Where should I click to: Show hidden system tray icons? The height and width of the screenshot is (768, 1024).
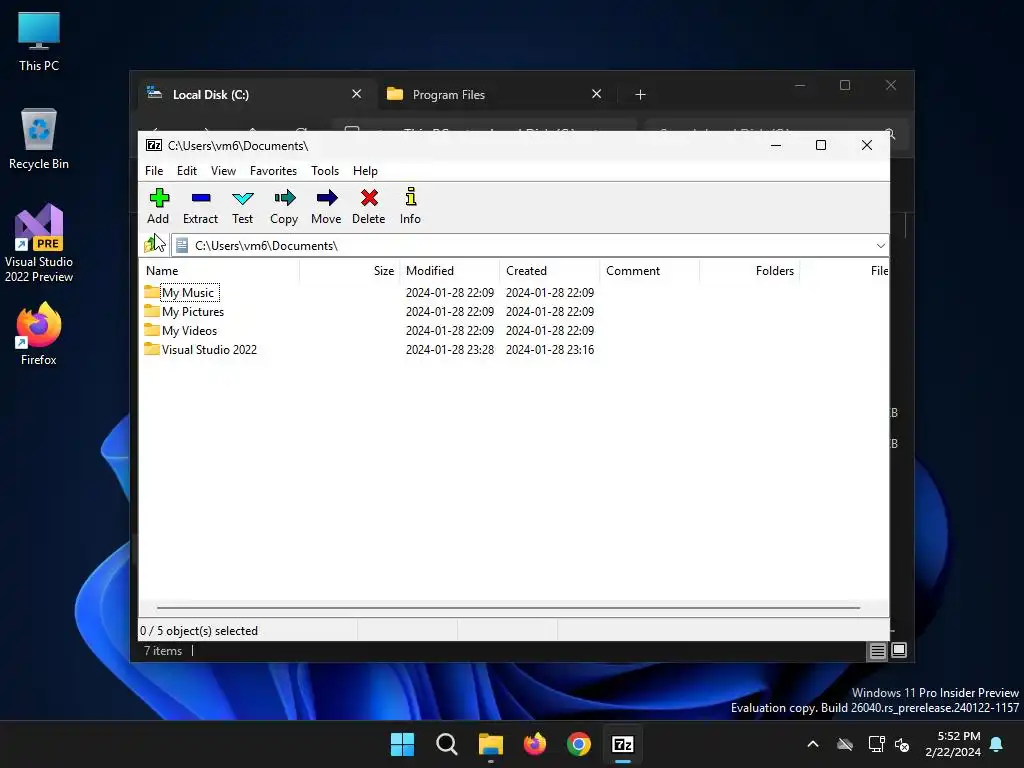pyautogui.click(x=813, y=744)
